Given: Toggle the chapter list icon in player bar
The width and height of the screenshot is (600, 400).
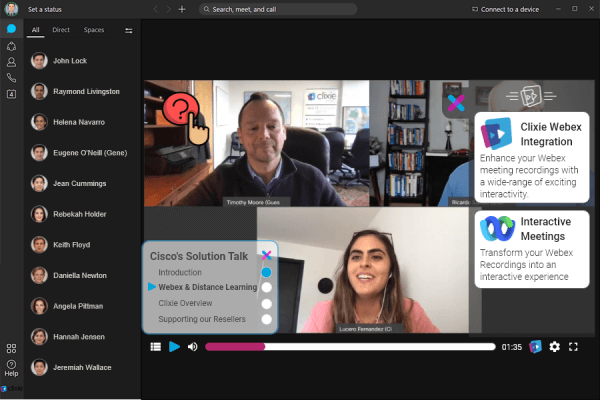Looking at the screenshot, I should (x=156, y=347).
